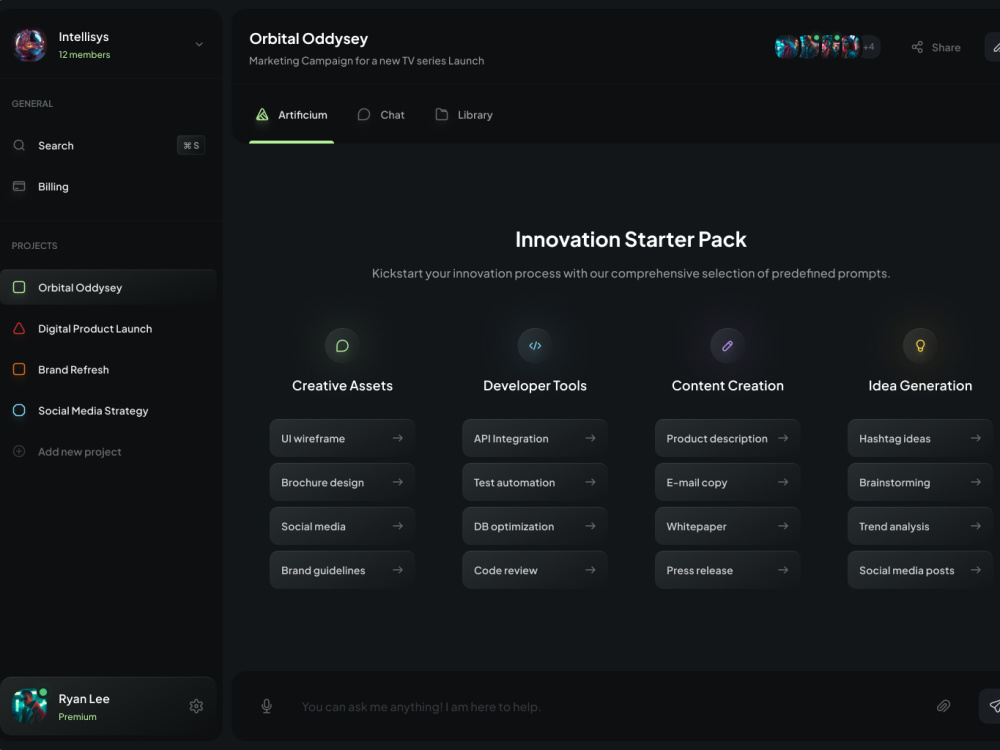Screen dimensions: 1000x750
Task: Choose the Hashtag ideas prompt
Action: [x=920, y=438]
